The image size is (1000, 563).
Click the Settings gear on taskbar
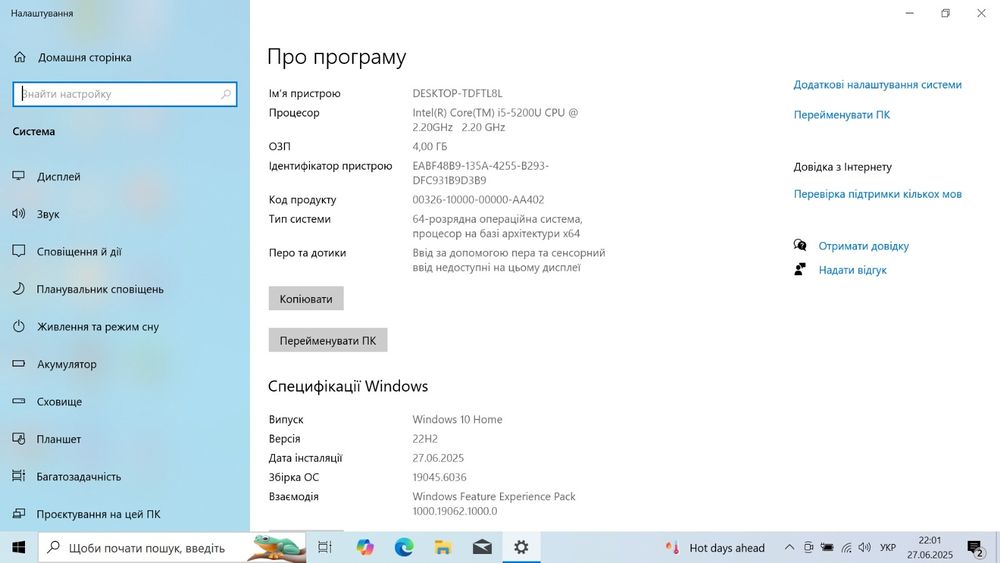(x=521, y=548)
